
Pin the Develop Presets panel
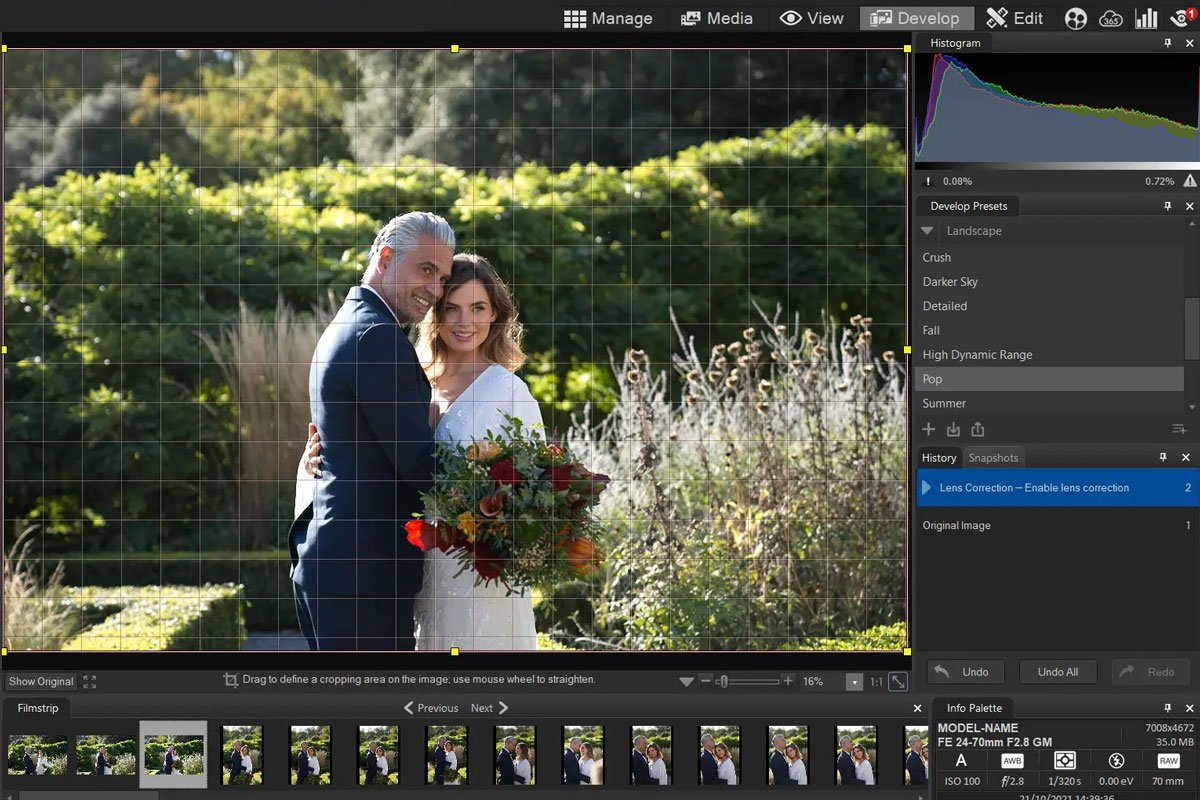pyautogui.click(x=1168, y=205)
